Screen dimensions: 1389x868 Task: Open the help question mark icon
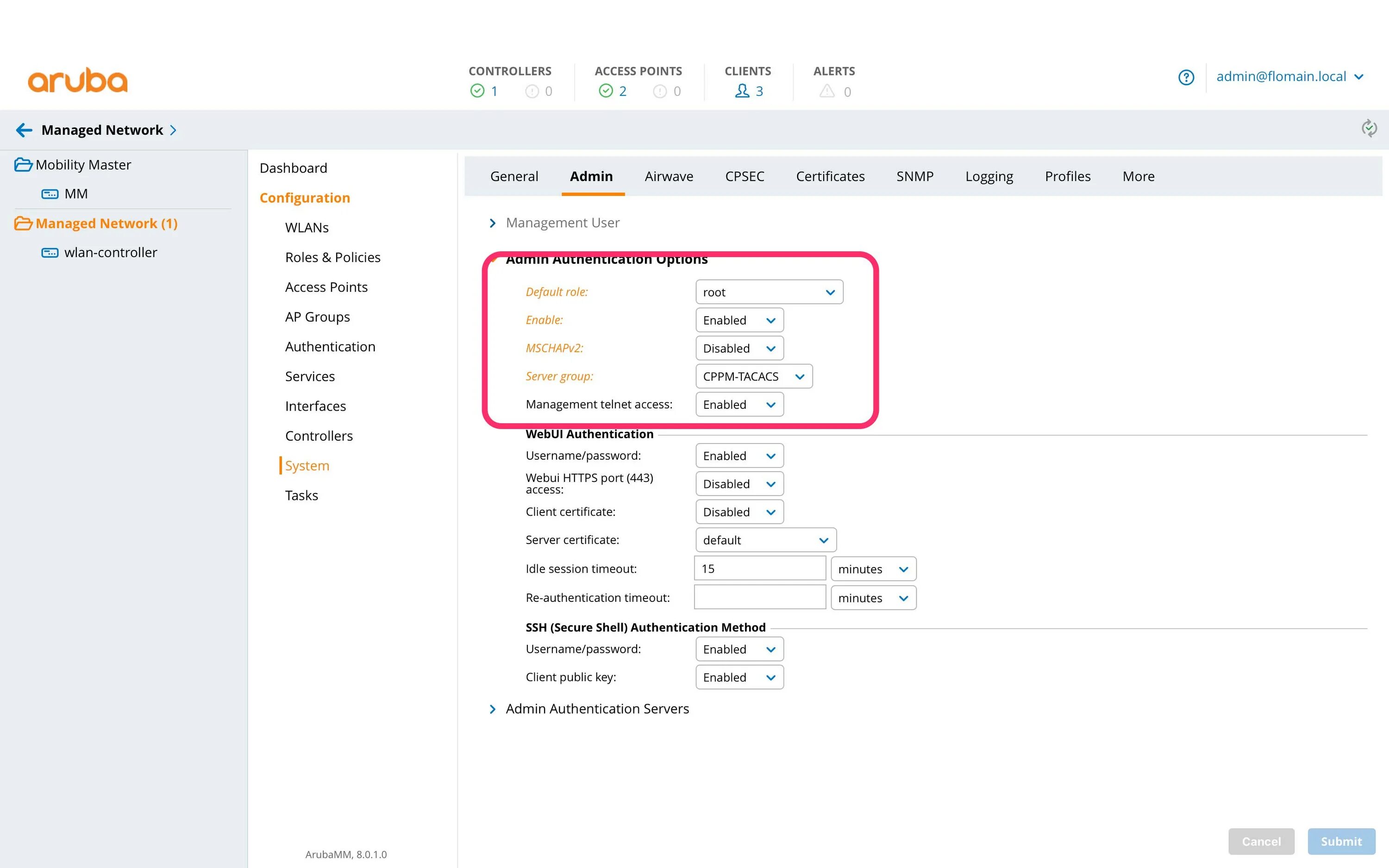[x=1186, y=77]
